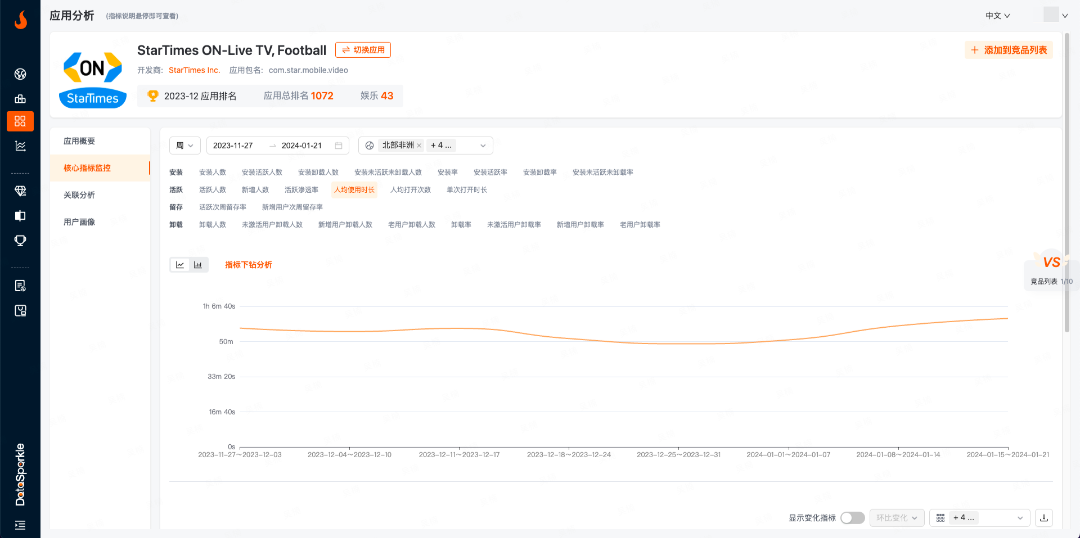
Task: Switch to line chart view icon
Action: click(180, 265)
